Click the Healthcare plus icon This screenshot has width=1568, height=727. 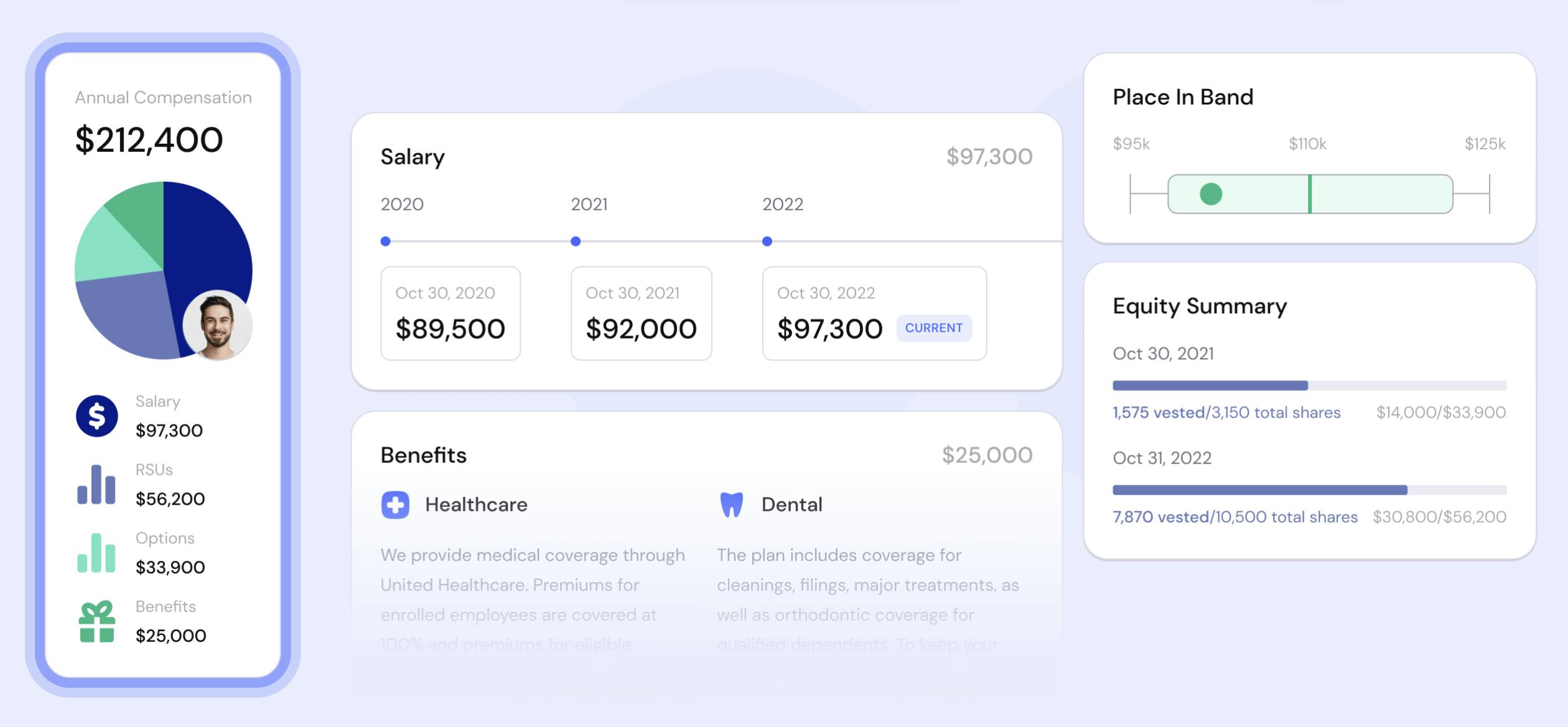click(x=395, y=505)
